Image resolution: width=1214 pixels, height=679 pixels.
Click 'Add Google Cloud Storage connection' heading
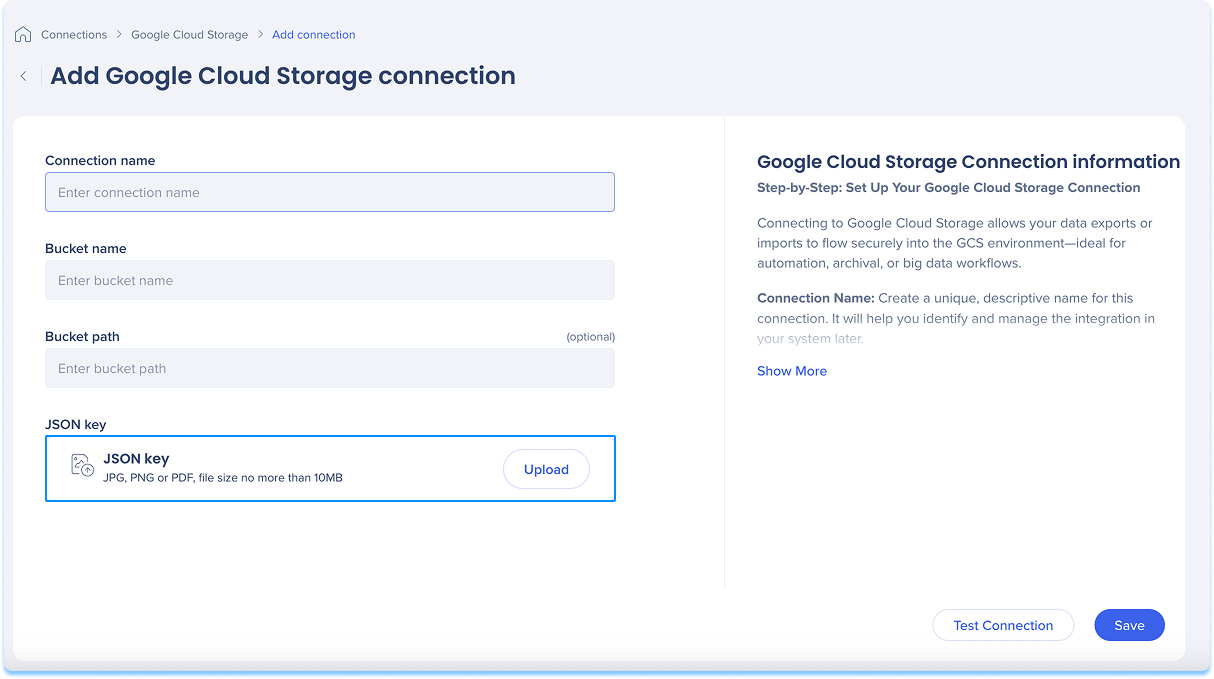click(x=283, y=76)
